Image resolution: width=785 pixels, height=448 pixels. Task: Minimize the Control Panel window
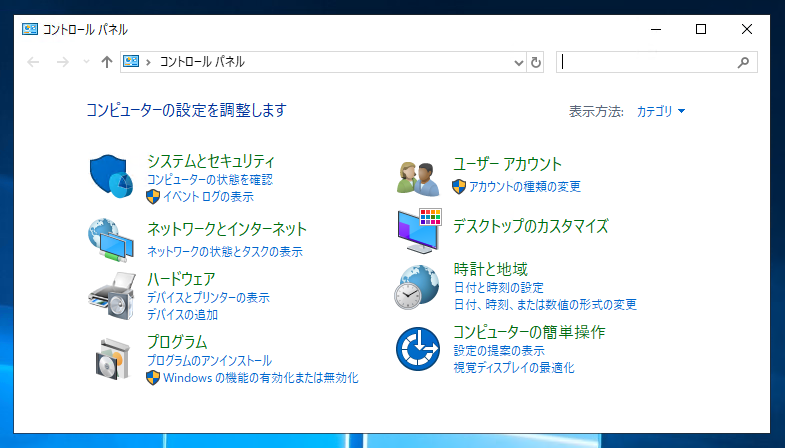click(x=656, y=29)
